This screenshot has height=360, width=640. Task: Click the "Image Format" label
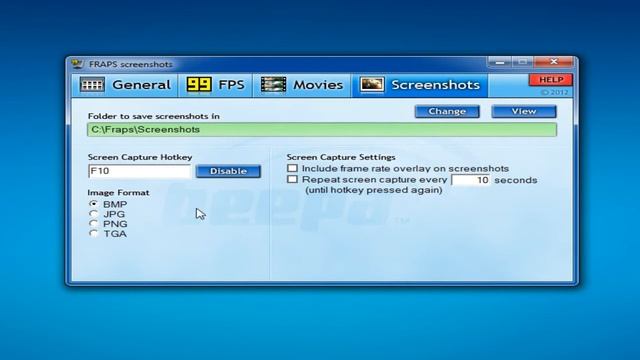tap(118, 193)
